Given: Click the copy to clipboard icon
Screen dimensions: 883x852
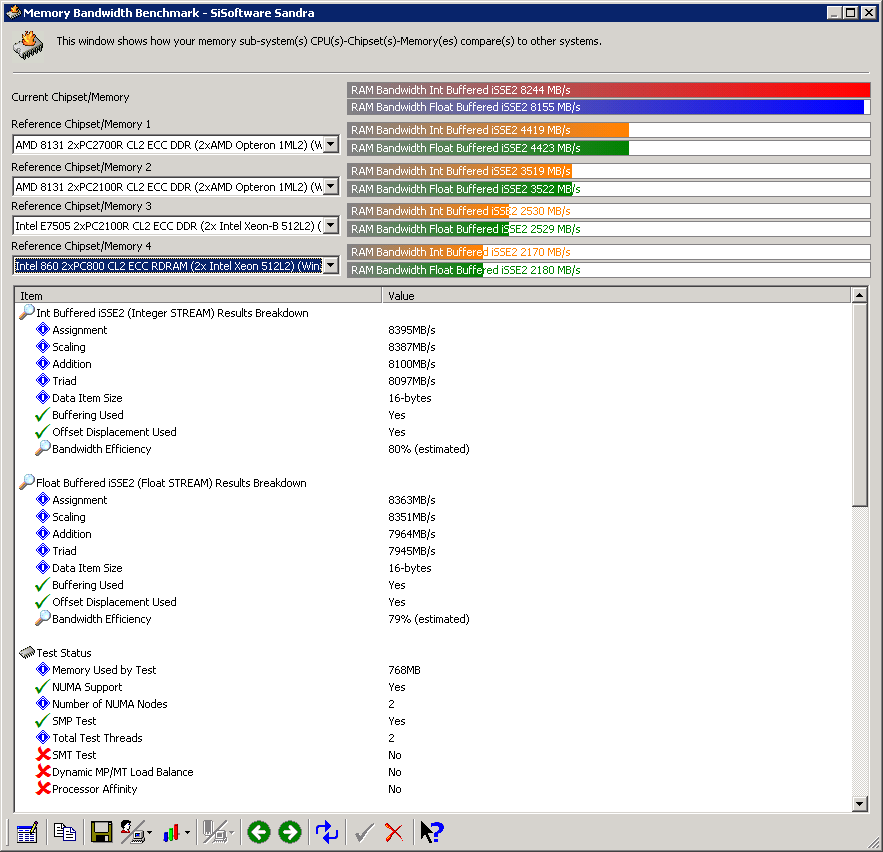Looking at the screenshot, I should click(64, 832).
